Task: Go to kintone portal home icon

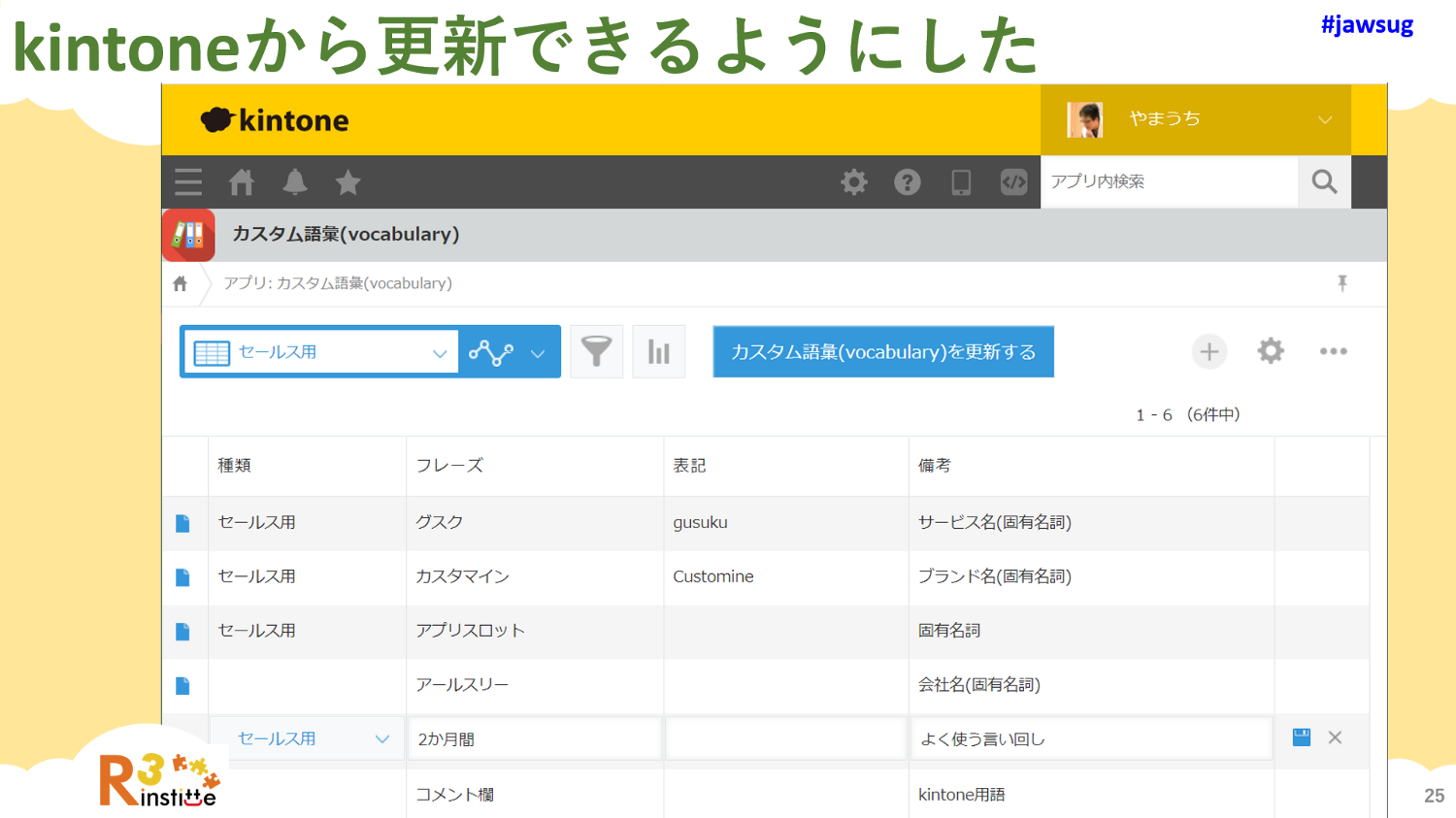Action: tap(242, 182)
